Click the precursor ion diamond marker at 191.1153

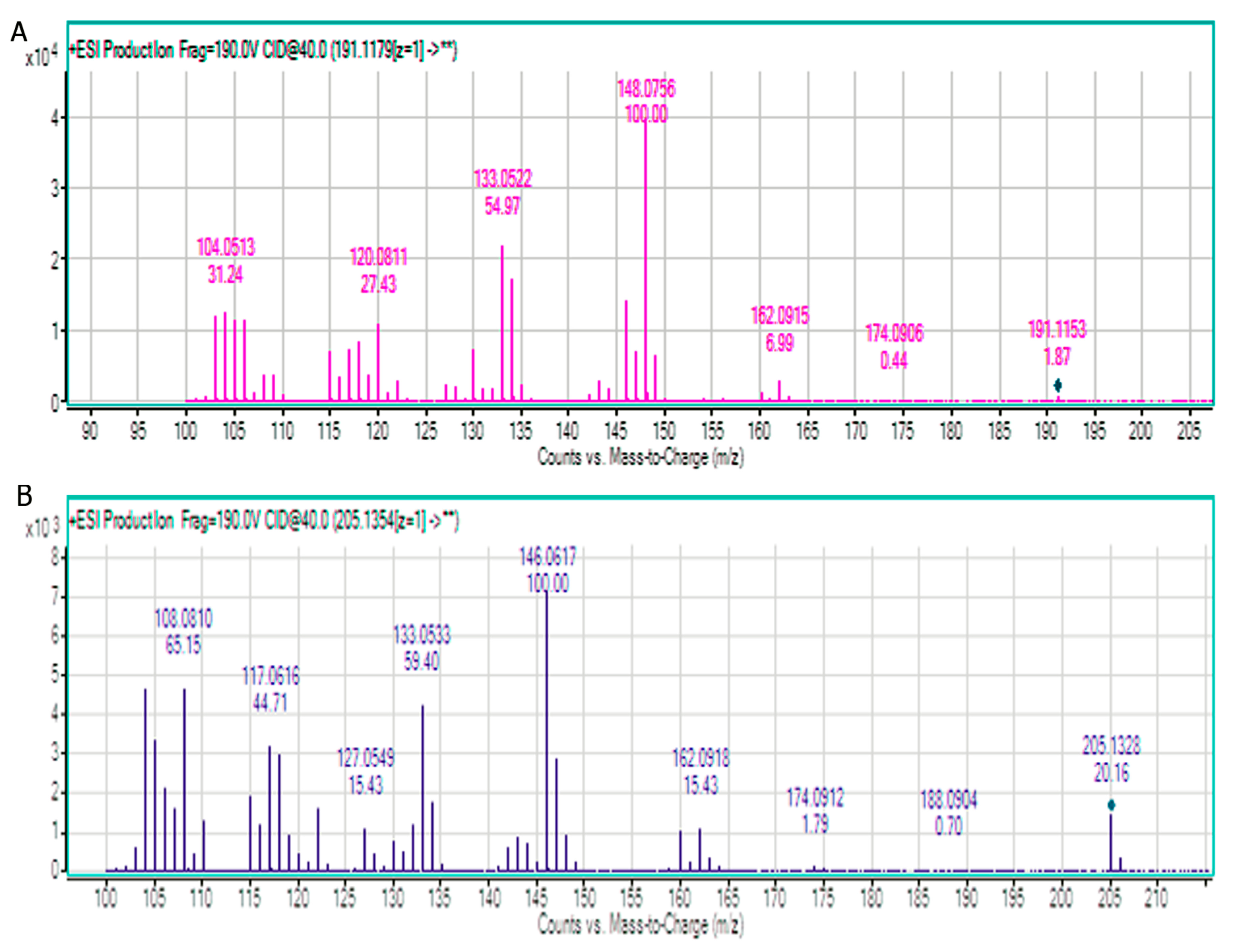pyautogui.click(x=1057, y=385)
